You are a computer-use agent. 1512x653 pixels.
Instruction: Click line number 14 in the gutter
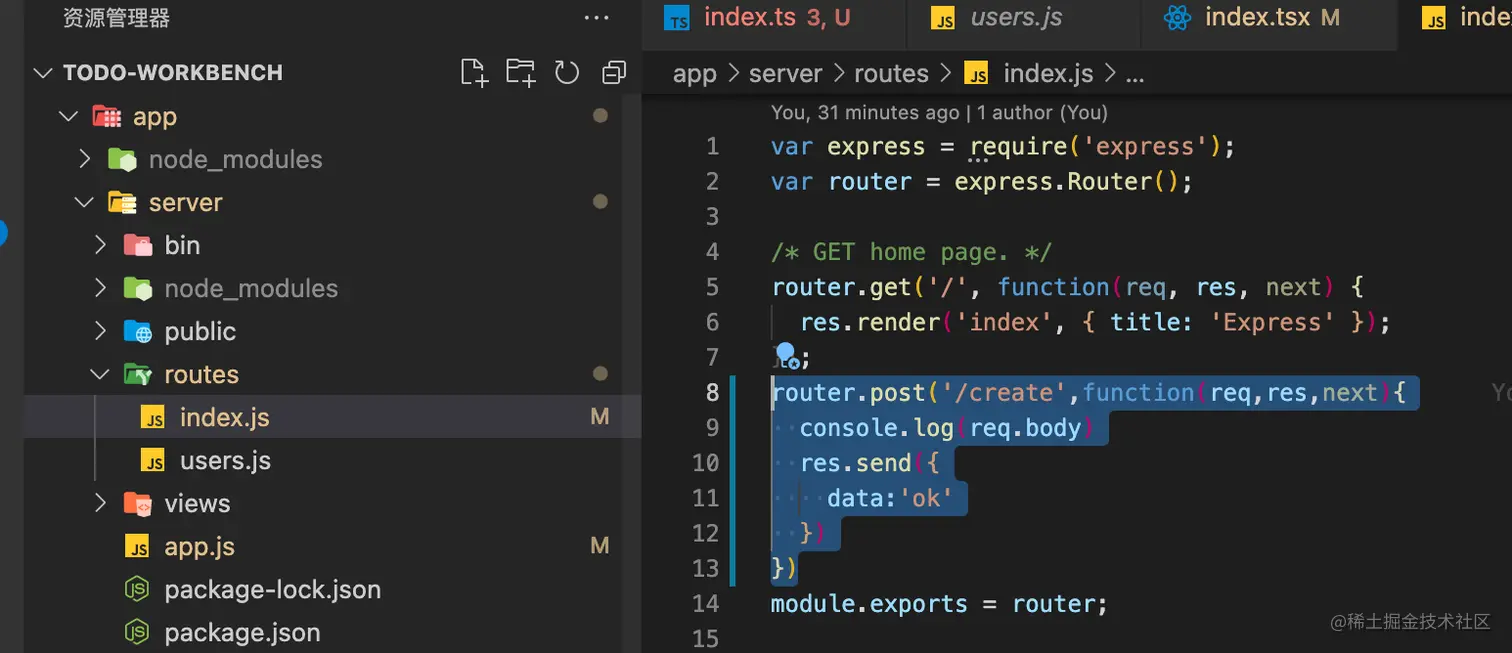[x=705, y=603]
